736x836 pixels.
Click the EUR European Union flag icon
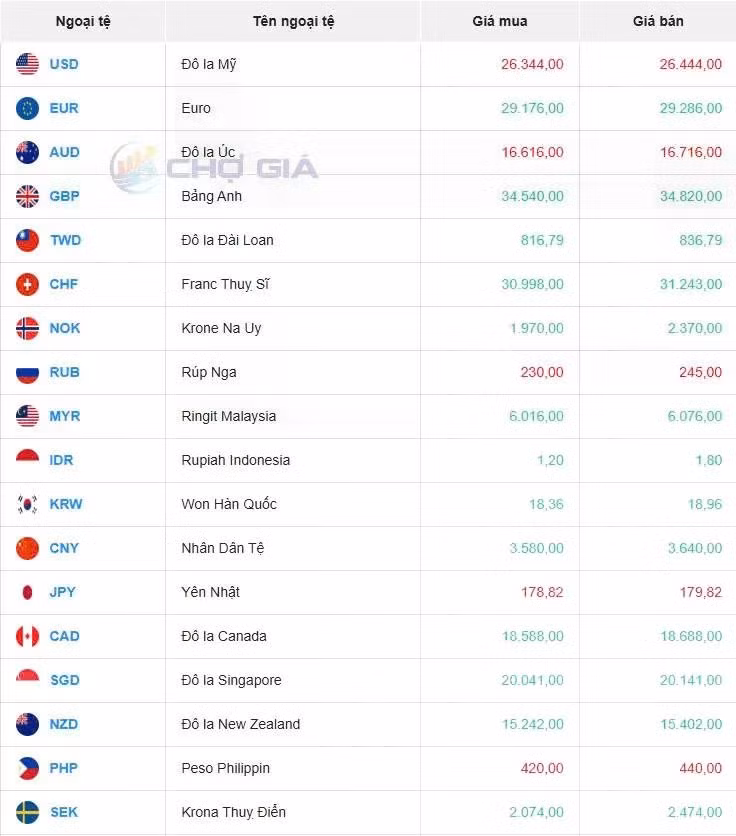coord(27,108)
